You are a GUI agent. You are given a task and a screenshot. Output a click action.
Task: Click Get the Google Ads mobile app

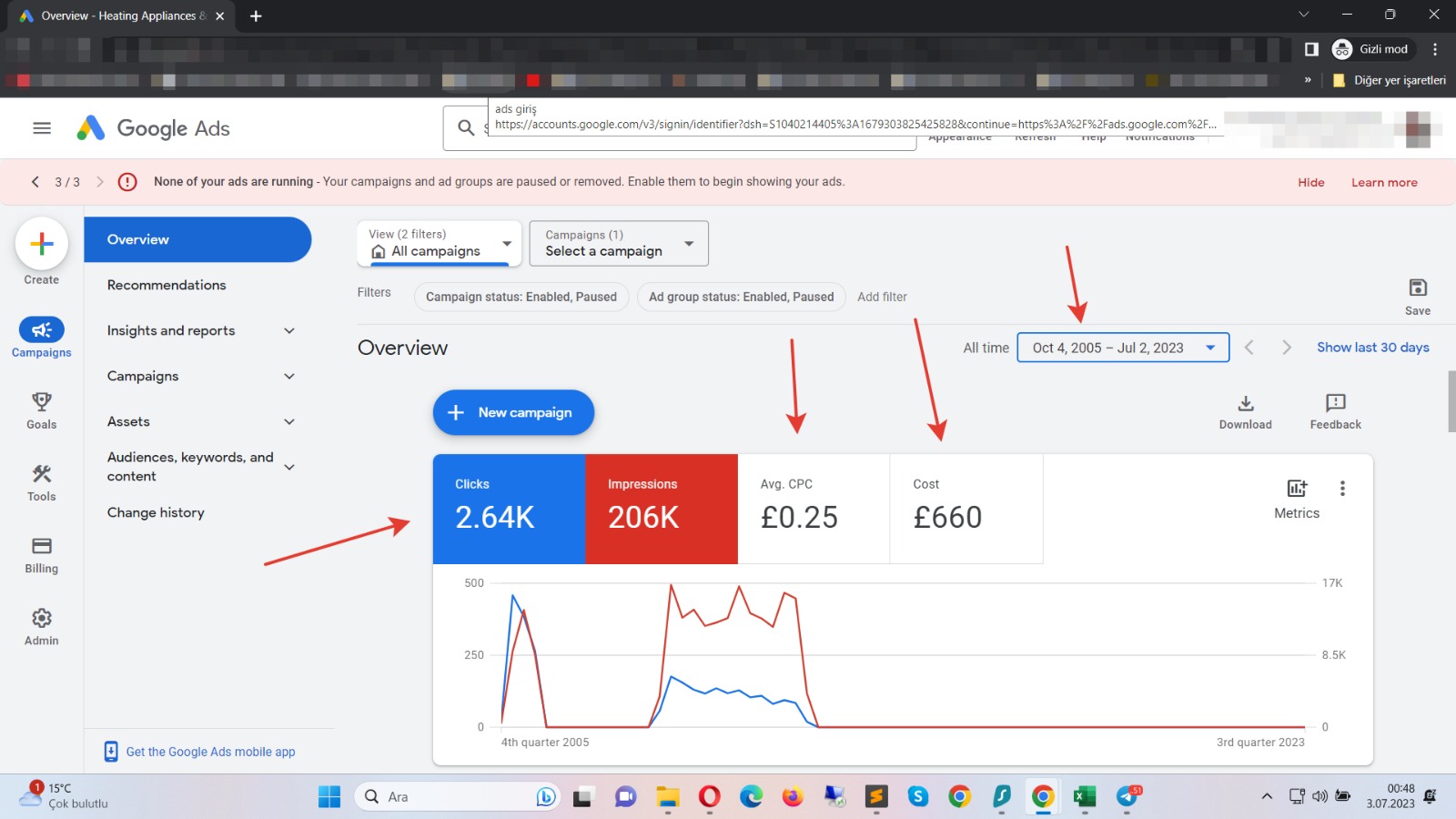[210, 752]
